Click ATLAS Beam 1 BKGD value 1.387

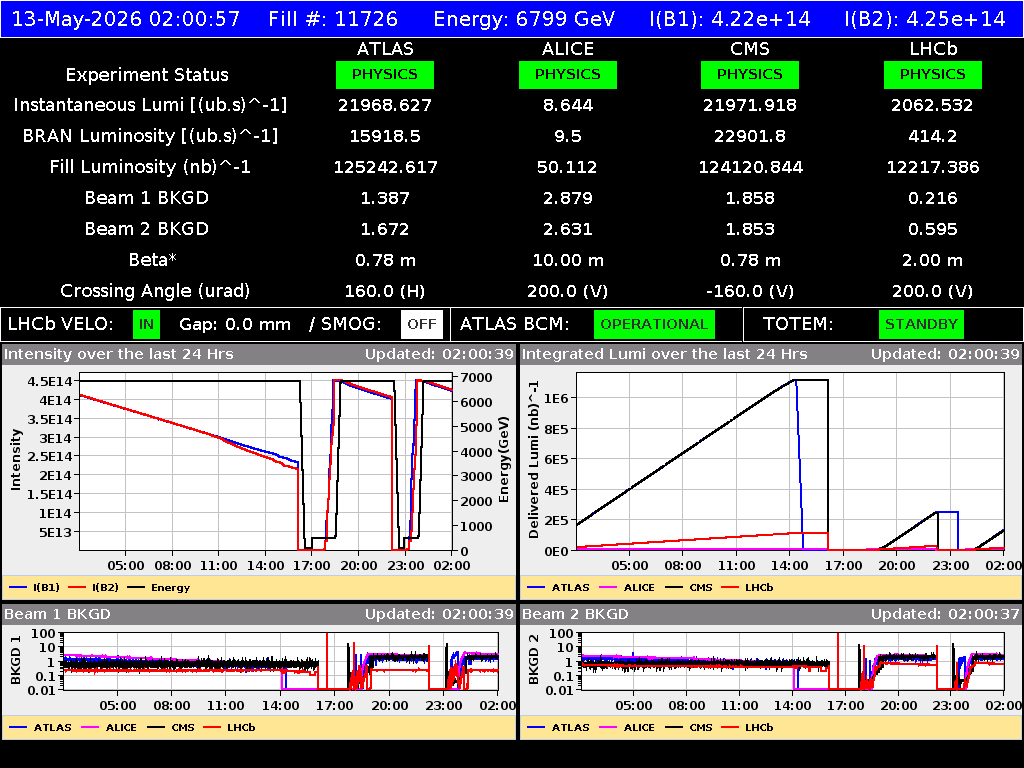tap(385, 198)
